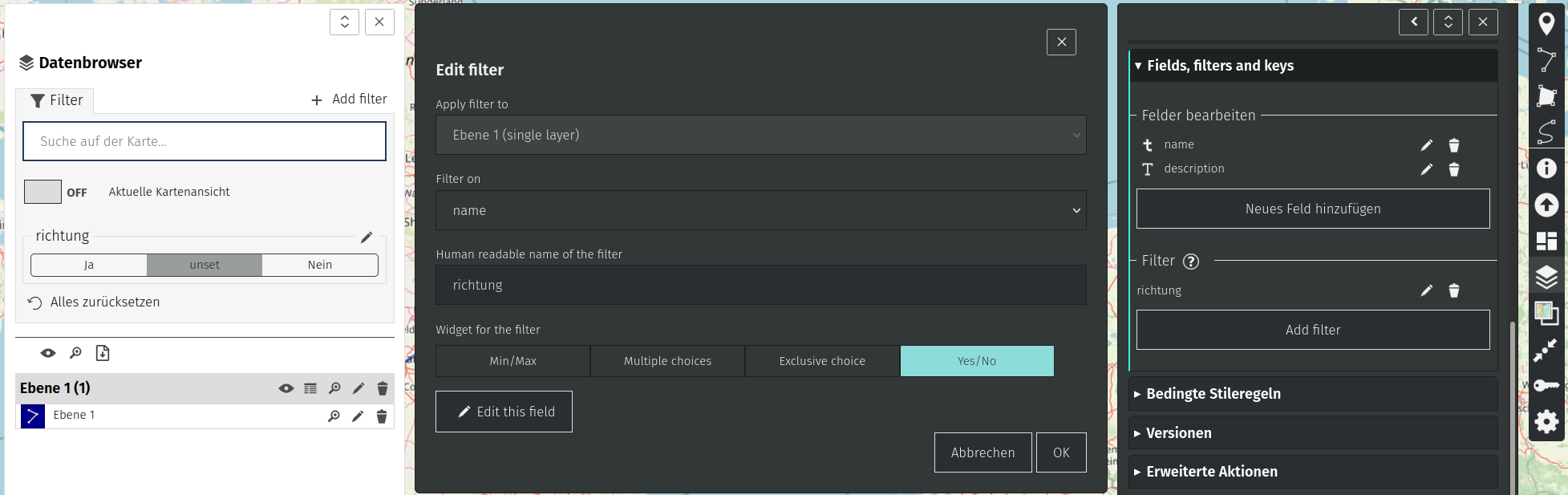Delete the richtung filter in Fields panel
This screenshot has height=495, width=1568.
pyautogui.click(x=1453, y=290)
